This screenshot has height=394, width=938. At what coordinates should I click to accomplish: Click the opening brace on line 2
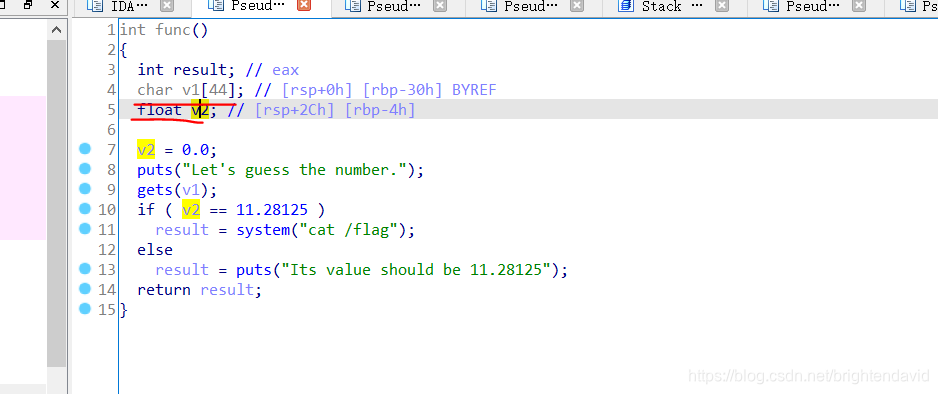pyautogui.click(x=123, y=50)
